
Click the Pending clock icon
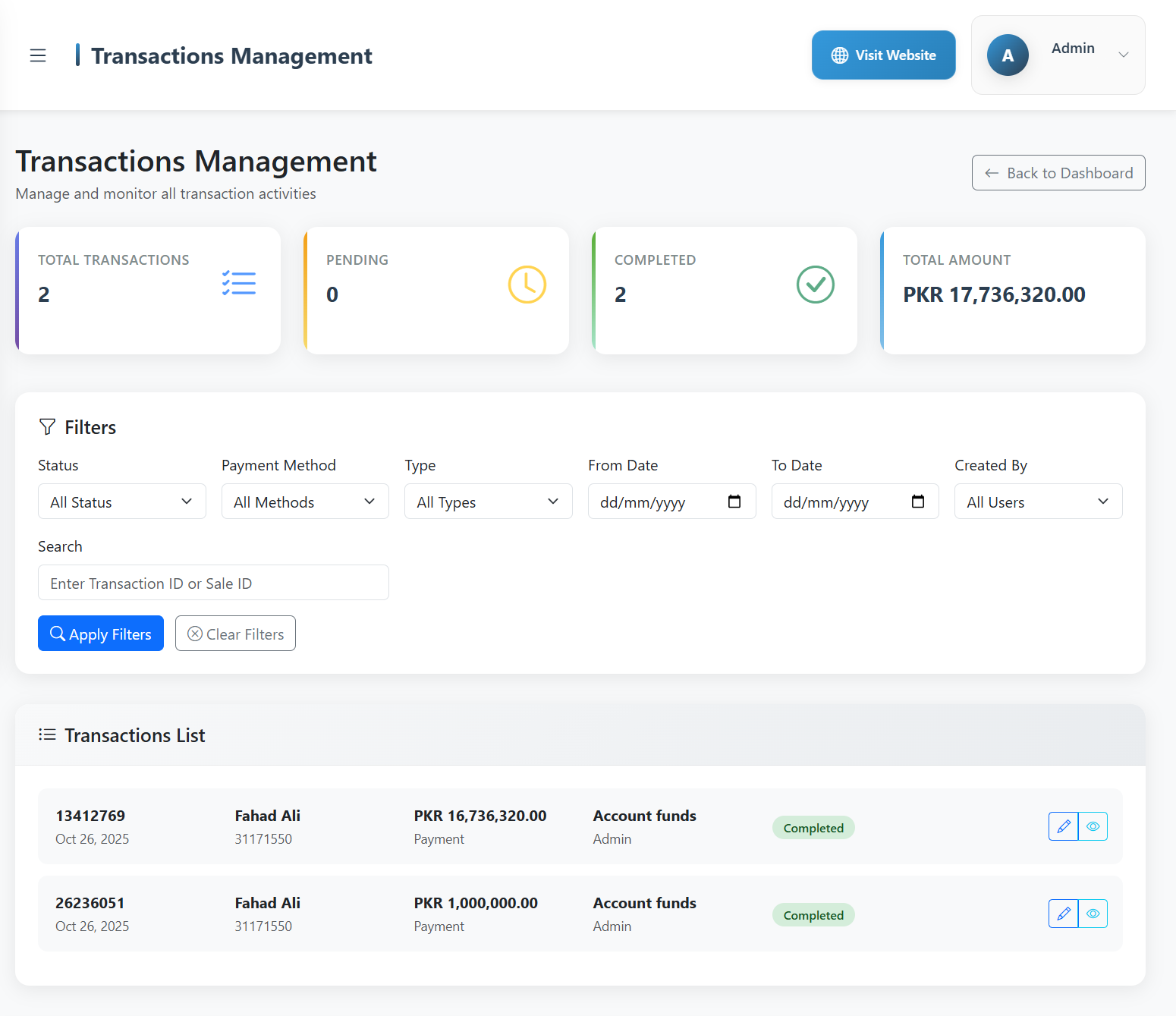[x=527, y=285]
